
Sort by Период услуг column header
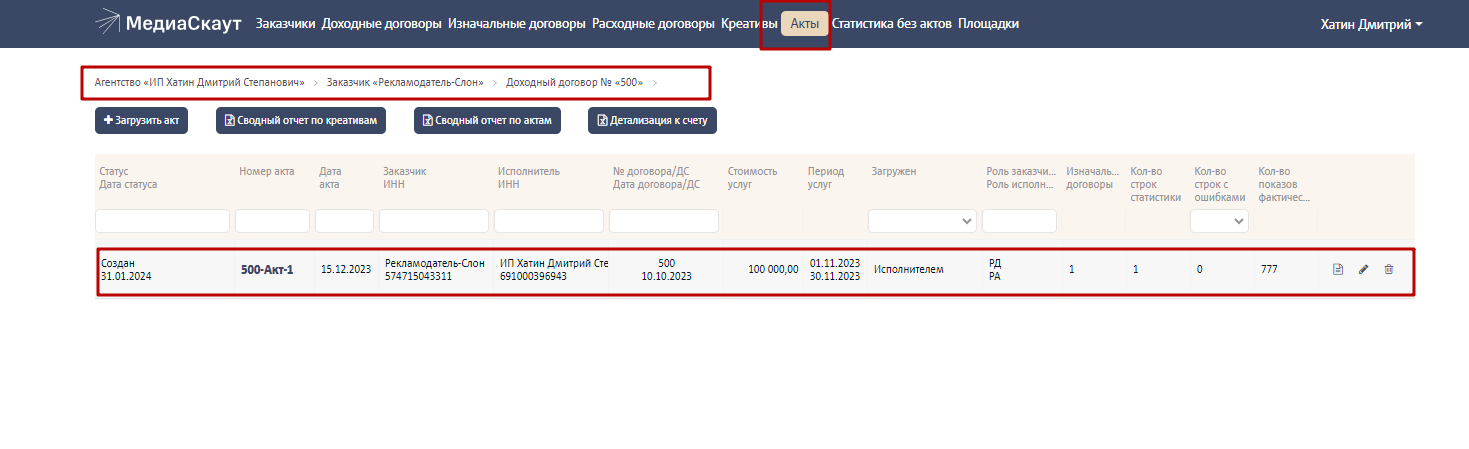coord(826,178)
